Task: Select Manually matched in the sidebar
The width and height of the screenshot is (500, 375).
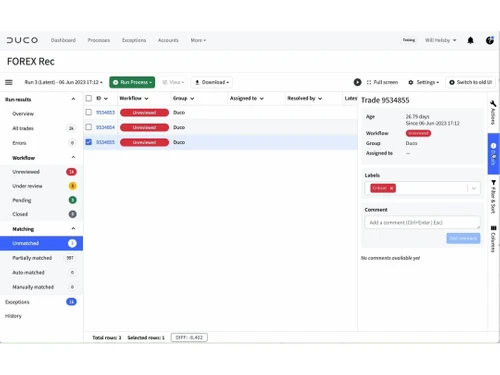Action: 41,287
